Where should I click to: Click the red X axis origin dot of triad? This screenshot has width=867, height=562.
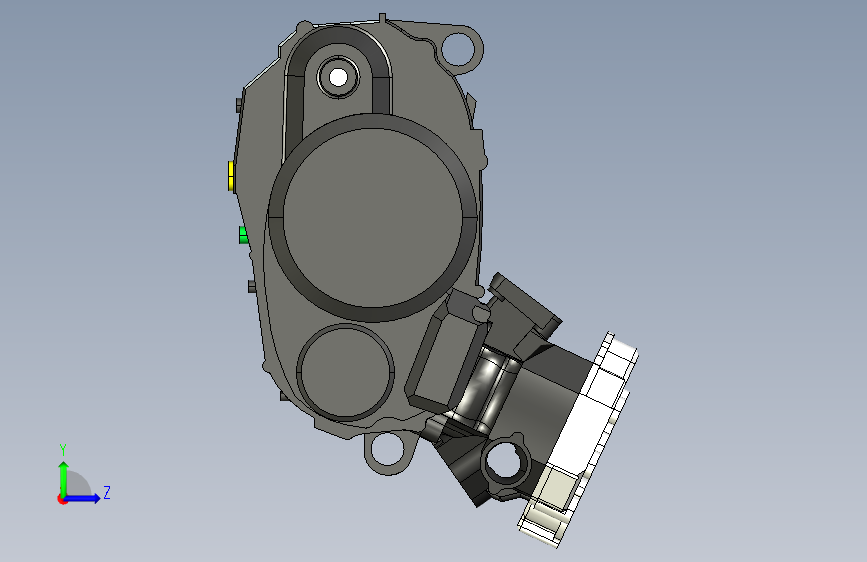click(x=62, y=499)
